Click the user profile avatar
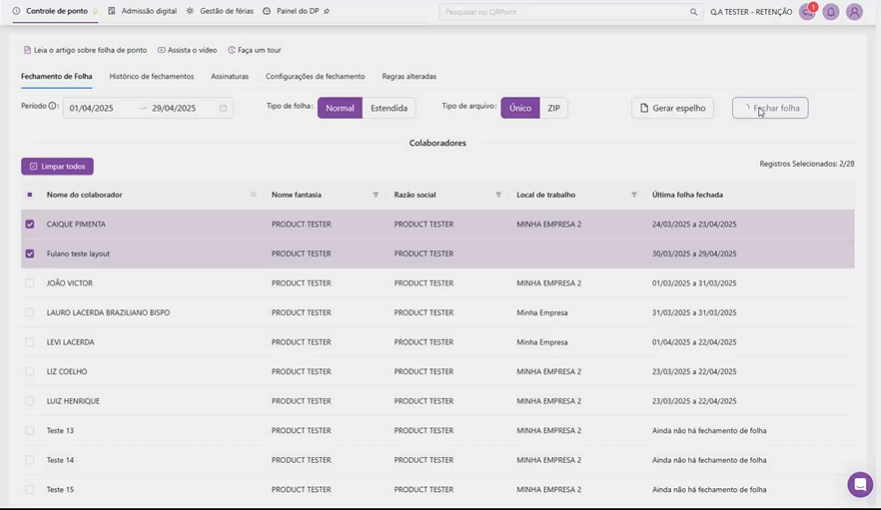881x510 pixels. (x=854, y=12)
